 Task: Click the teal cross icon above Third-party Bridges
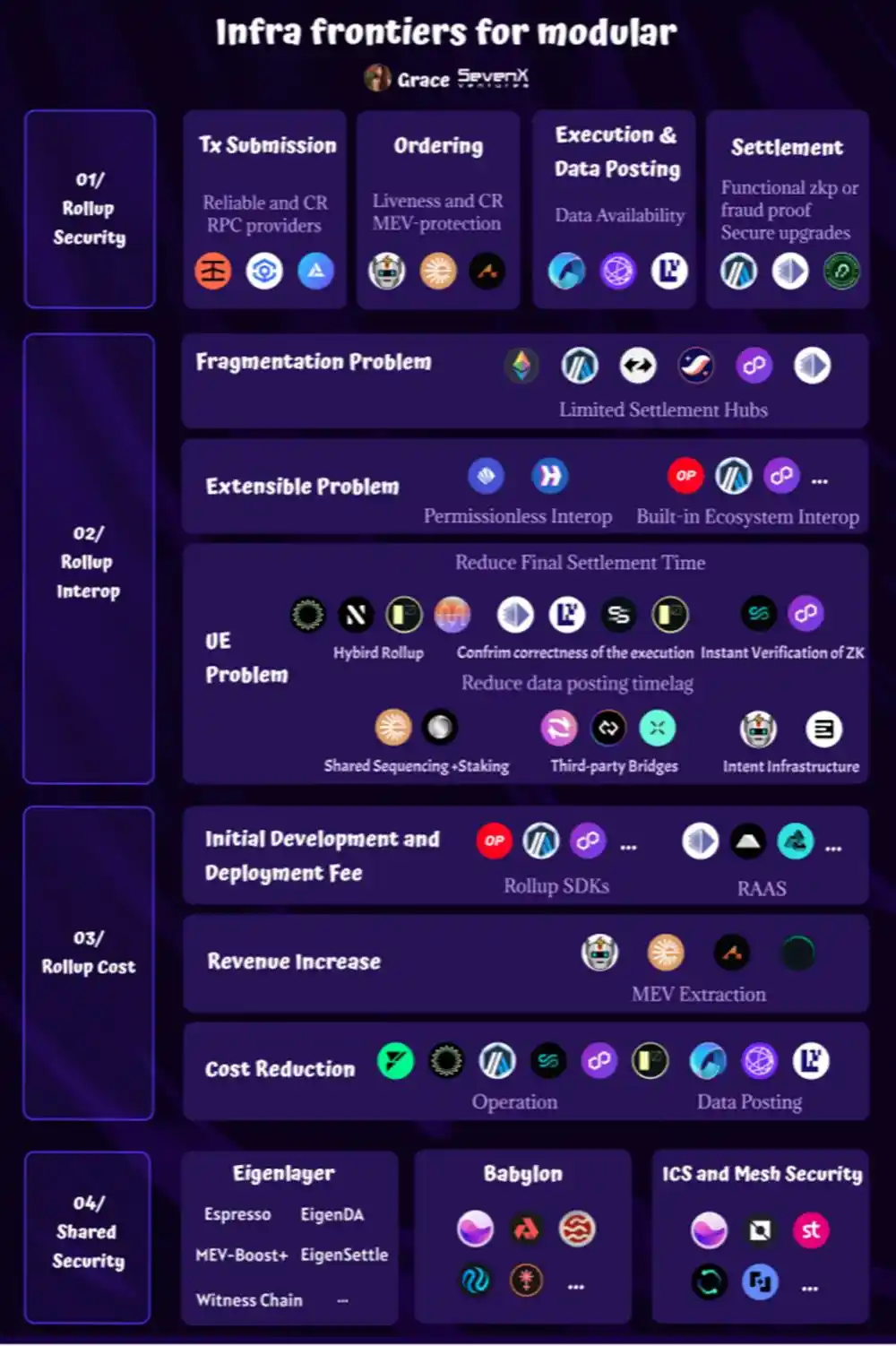[657, 729]
